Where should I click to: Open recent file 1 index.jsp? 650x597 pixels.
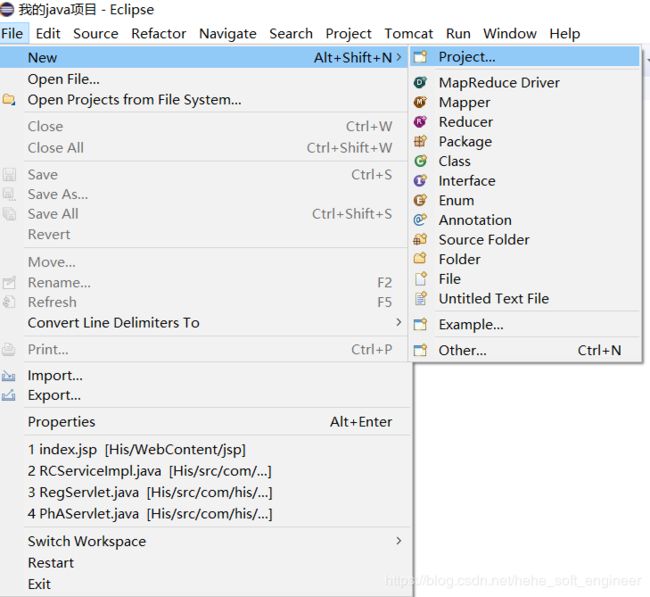pos(137,450)
